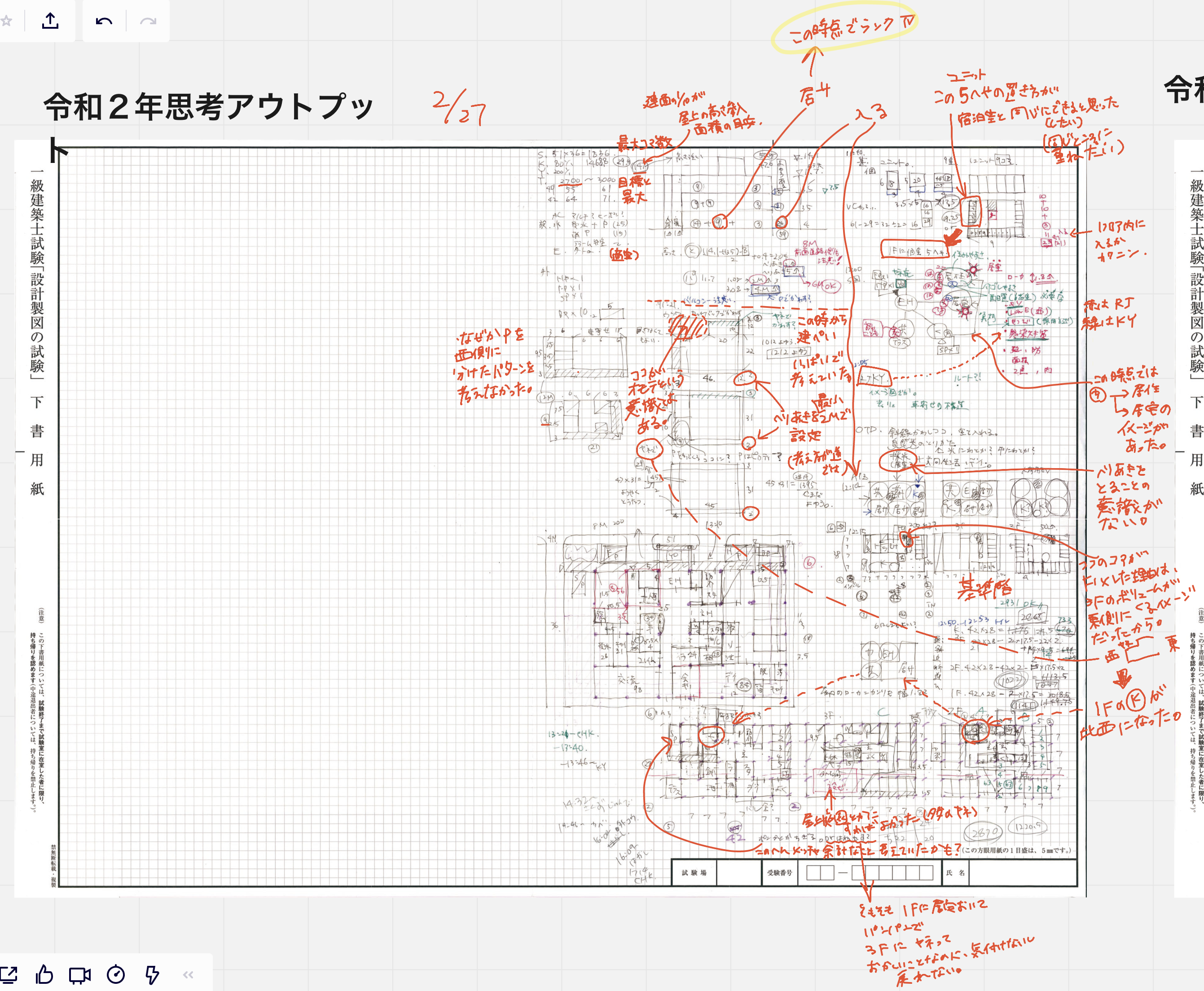Select the vertical 下書用紙 sheet label on left

tap(37, 445)
